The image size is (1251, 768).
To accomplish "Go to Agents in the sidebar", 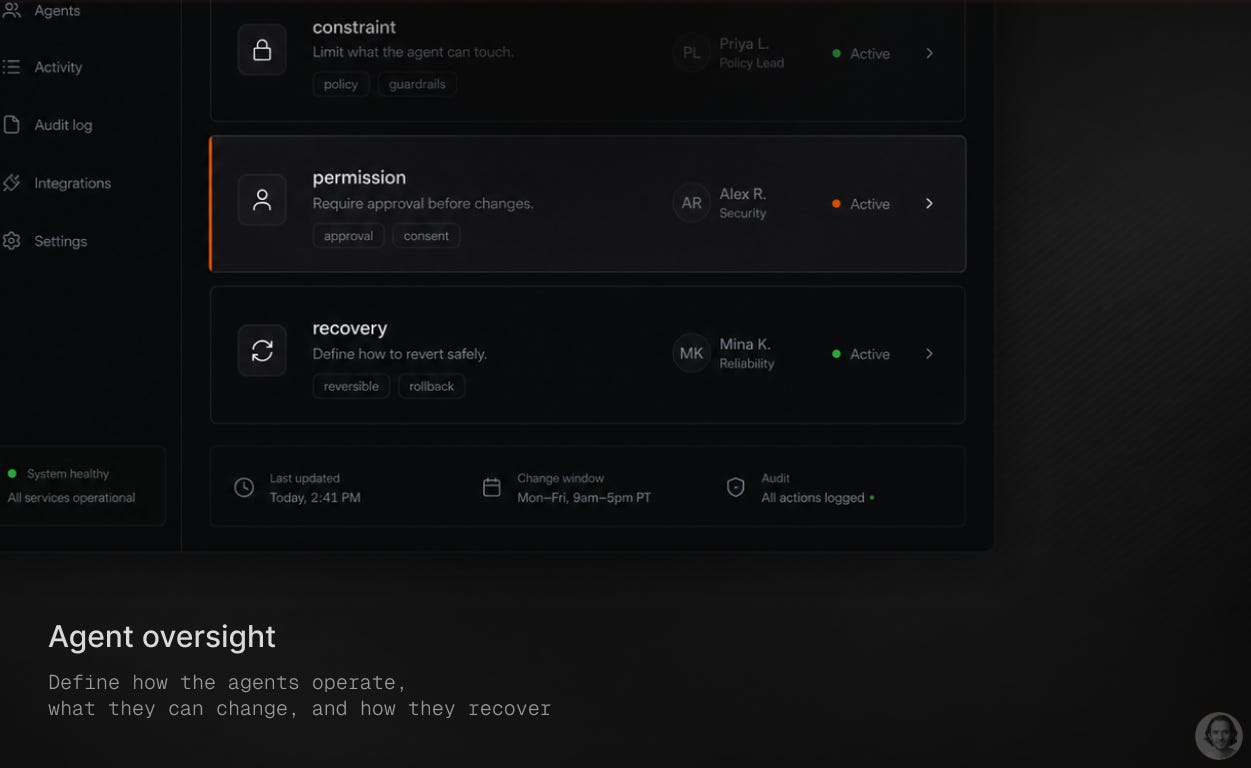I will (57, 10).
